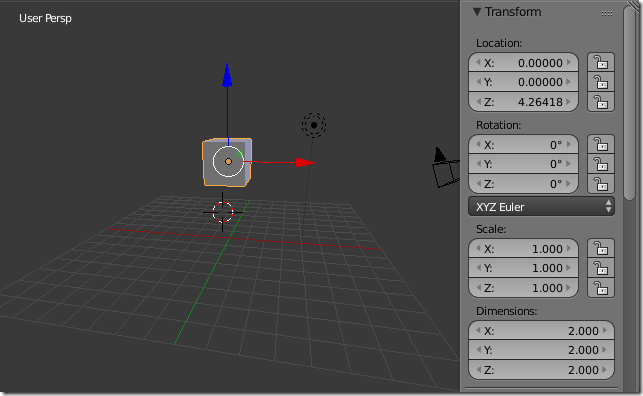Toggle the Rotation X lock

(x=601, y=145)
